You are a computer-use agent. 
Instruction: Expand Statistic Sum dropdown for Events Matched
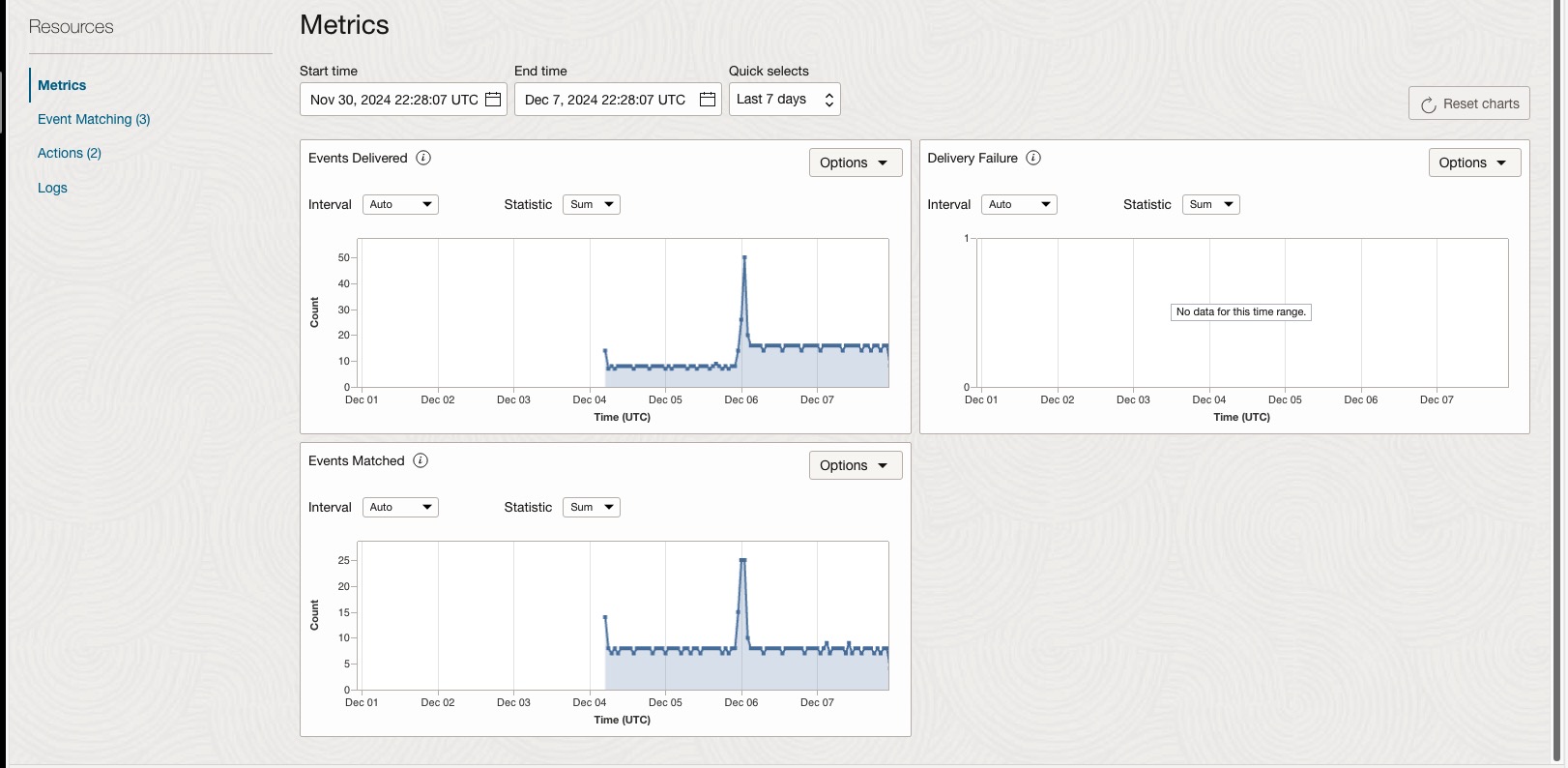[x=592, y=507]
